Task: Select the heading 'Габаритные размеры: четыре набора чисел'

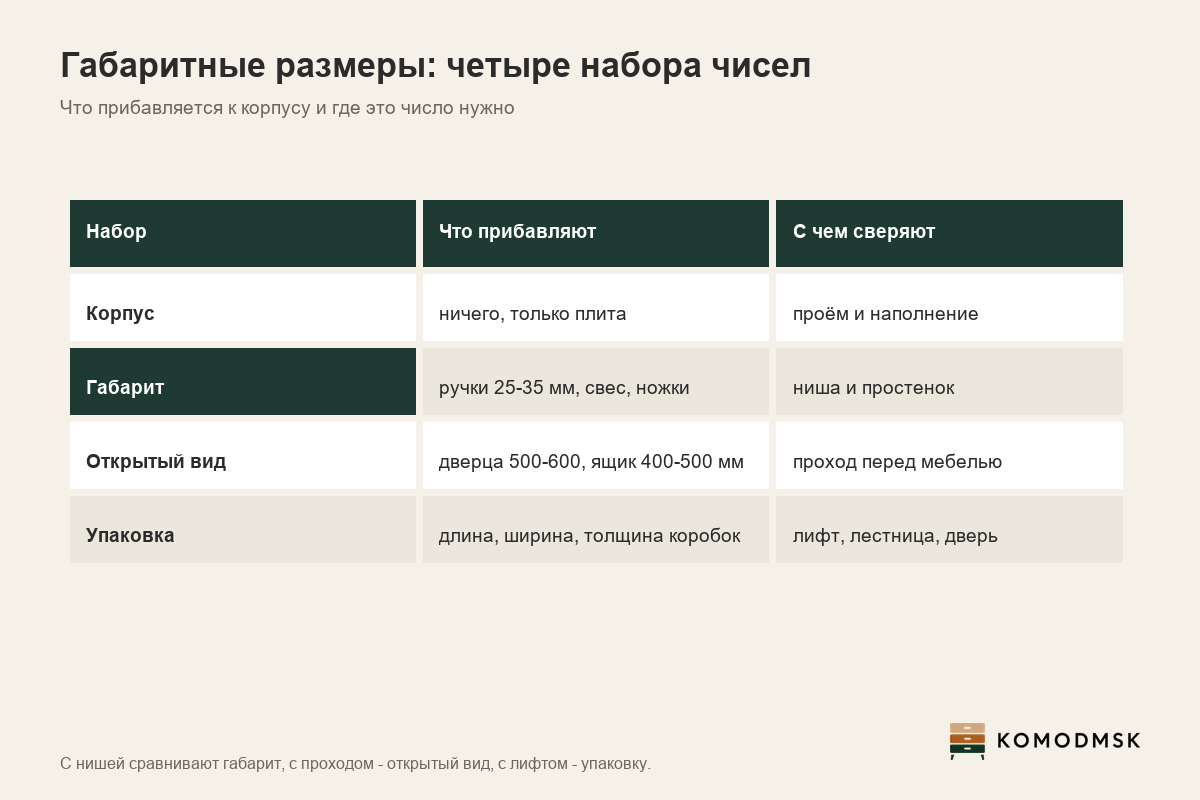Action: click(435, 66)
